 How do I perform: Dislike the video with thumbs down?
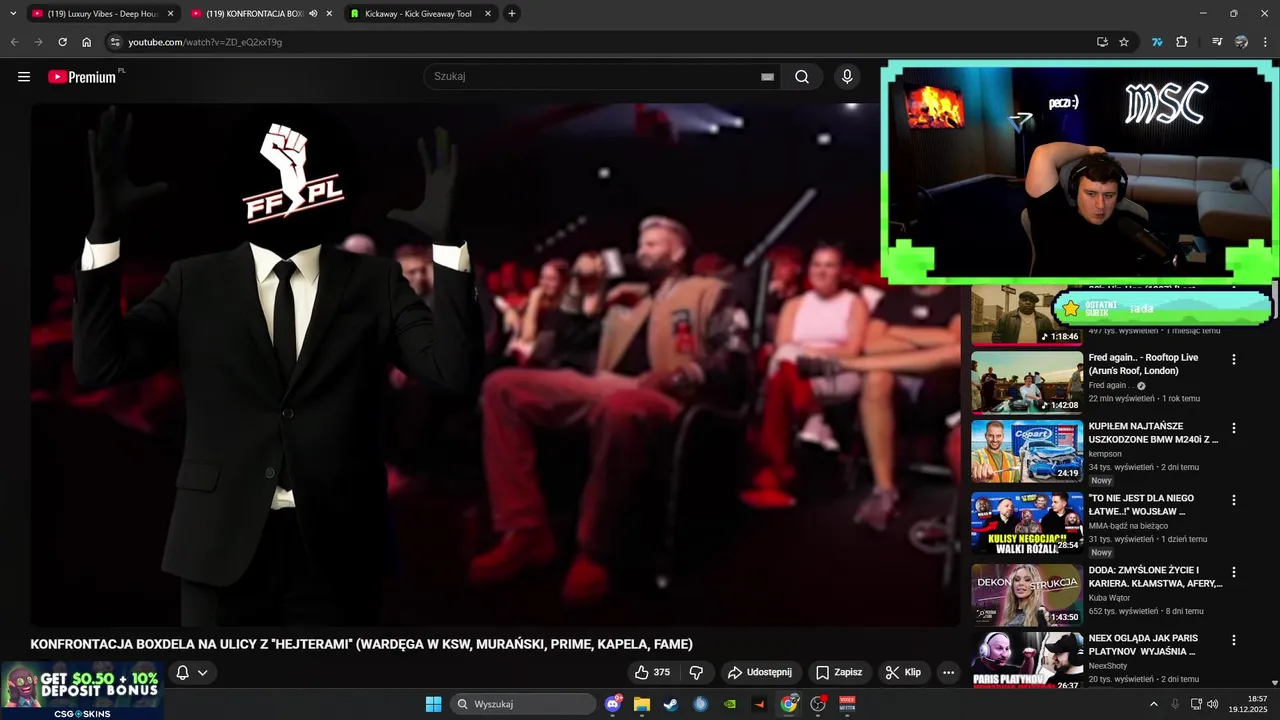696,673
